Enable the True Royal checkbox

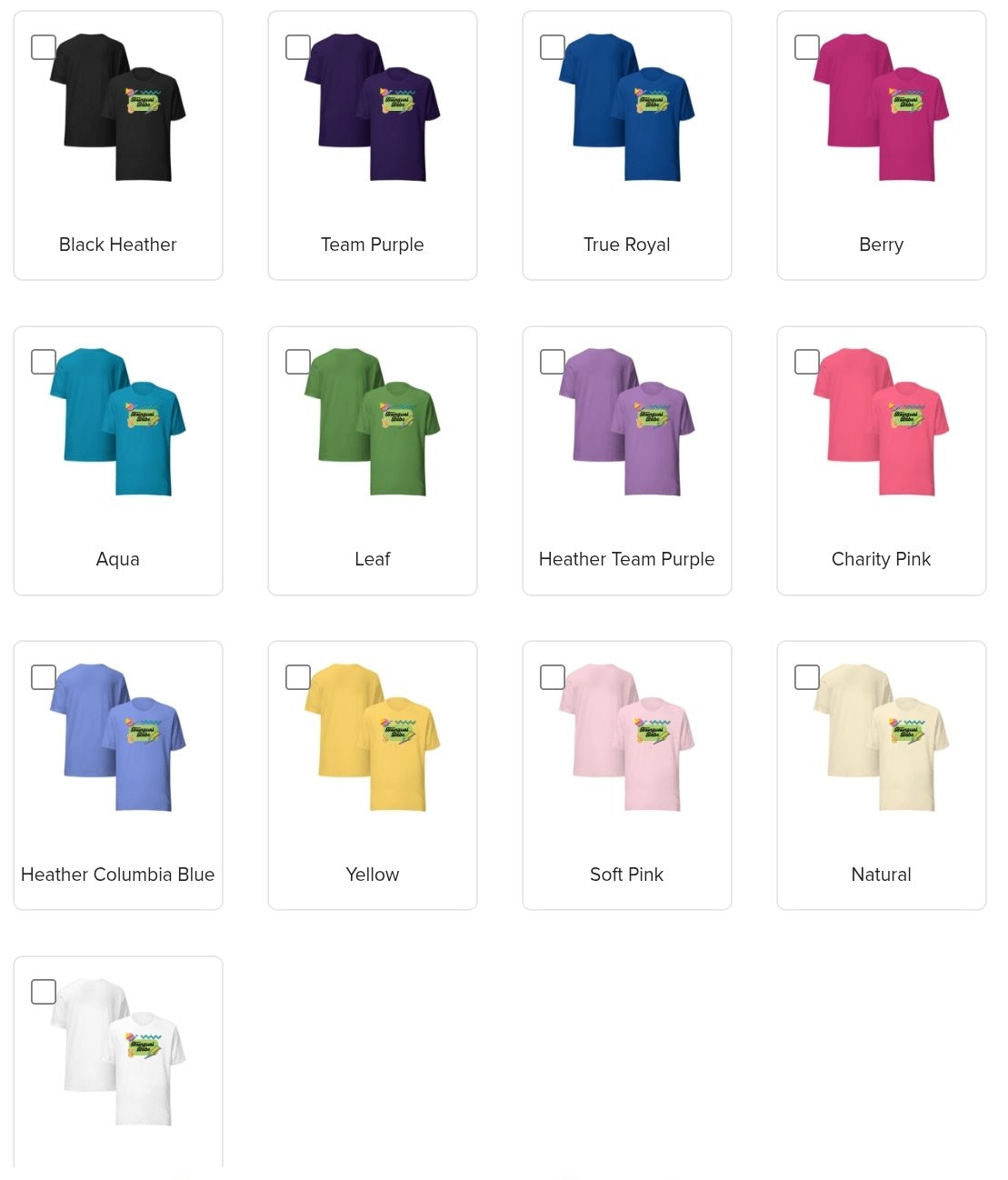[553, 47]
